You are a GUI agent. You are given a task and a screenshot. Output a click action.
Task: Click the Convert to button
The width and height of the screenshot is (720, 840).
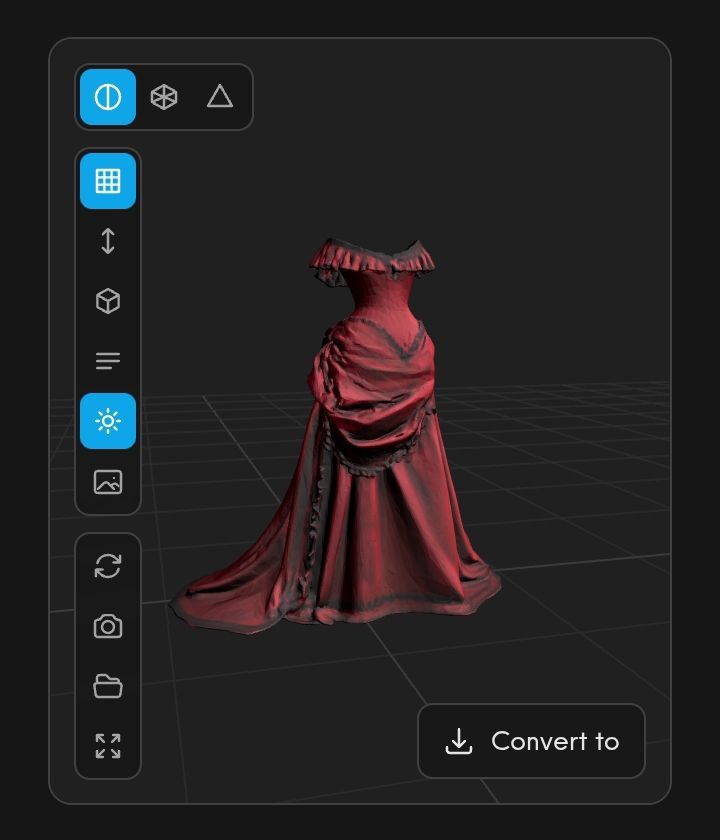531,741
